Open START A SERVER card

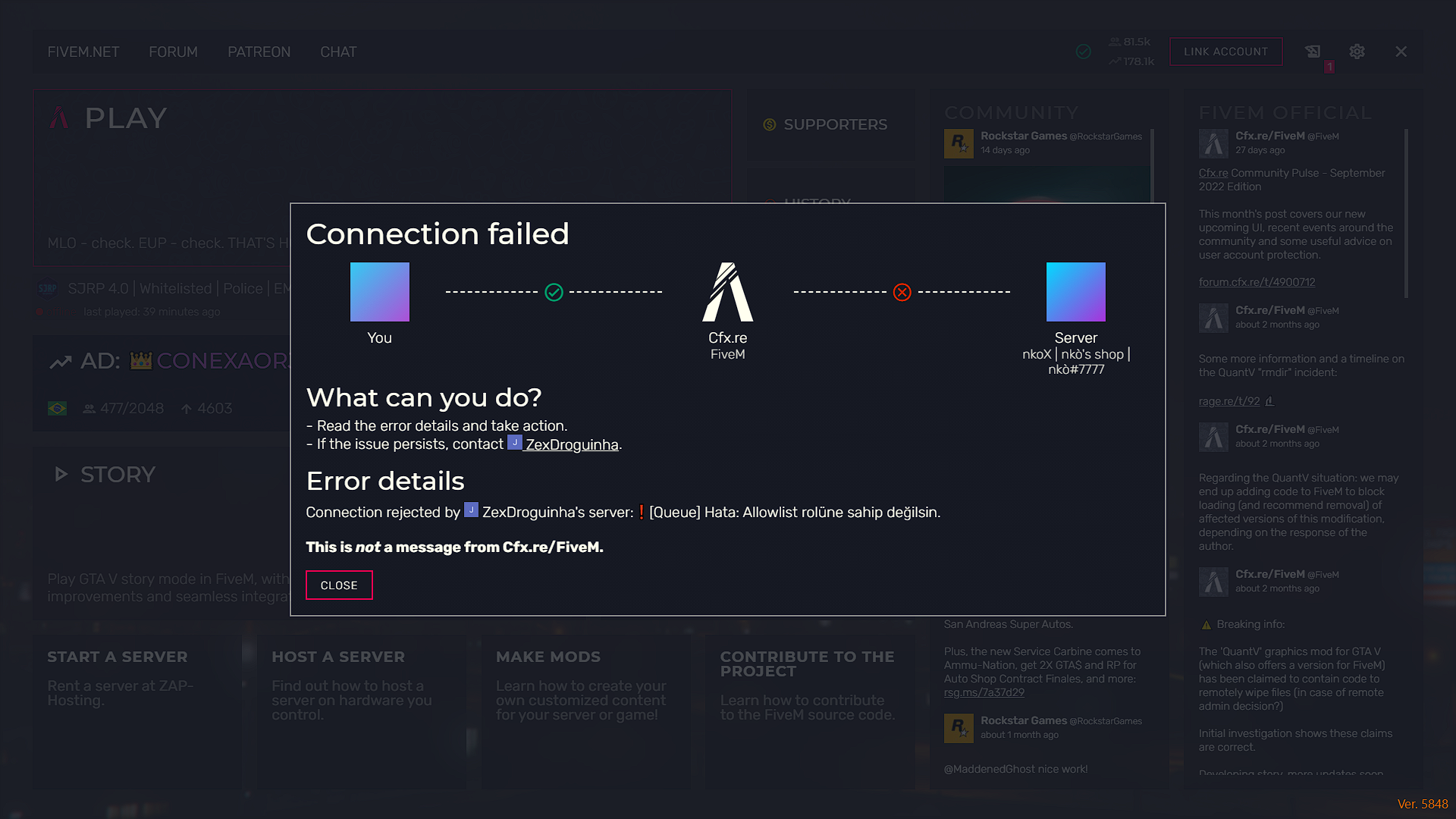137,711
